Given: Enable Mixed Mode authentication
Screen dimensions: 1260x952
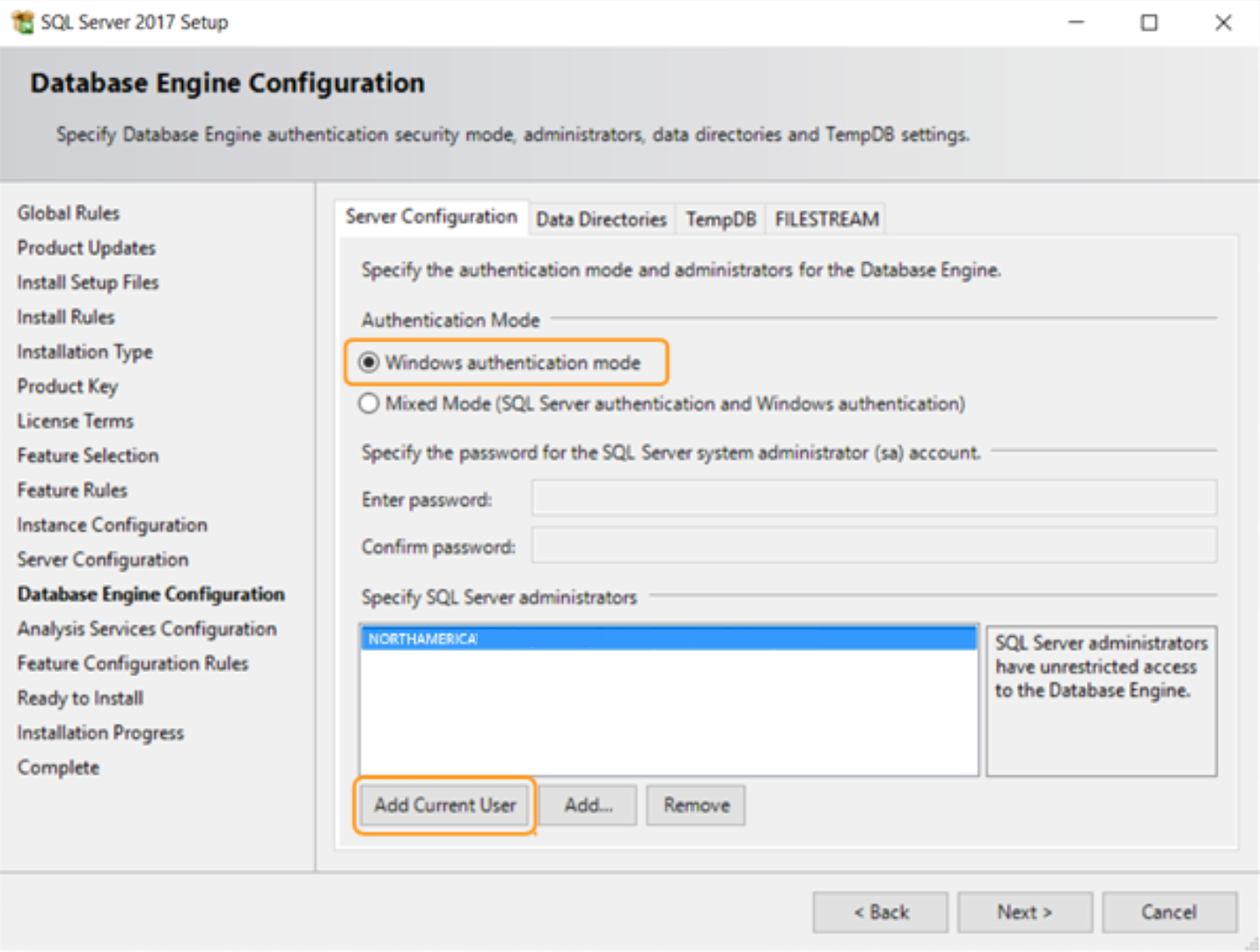Looking at the screenshot, I should click(x=369, y=403).
